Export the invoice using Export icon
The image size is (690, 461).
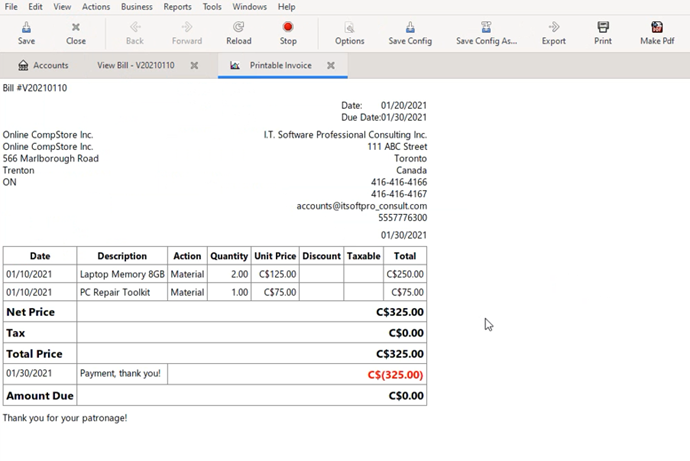553,33
